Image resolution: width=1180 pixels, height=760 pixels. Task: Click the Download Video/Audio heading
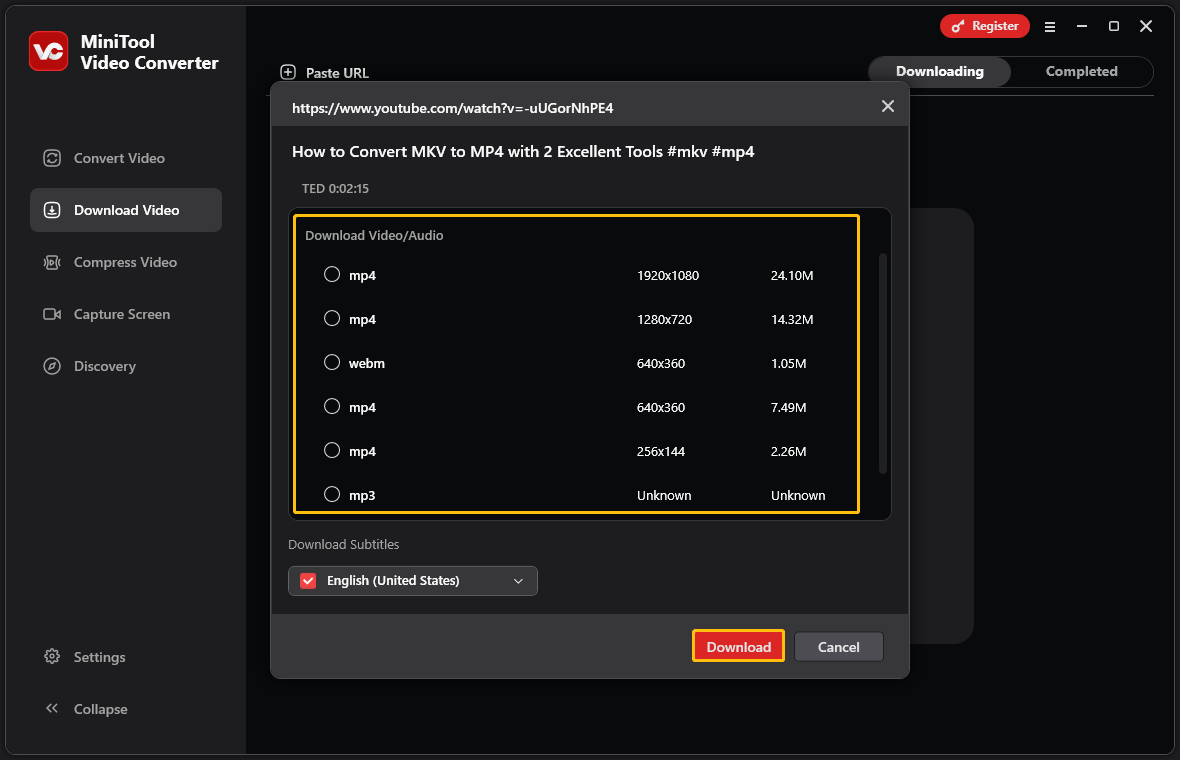pyautogui.click(x=374, y=236)
